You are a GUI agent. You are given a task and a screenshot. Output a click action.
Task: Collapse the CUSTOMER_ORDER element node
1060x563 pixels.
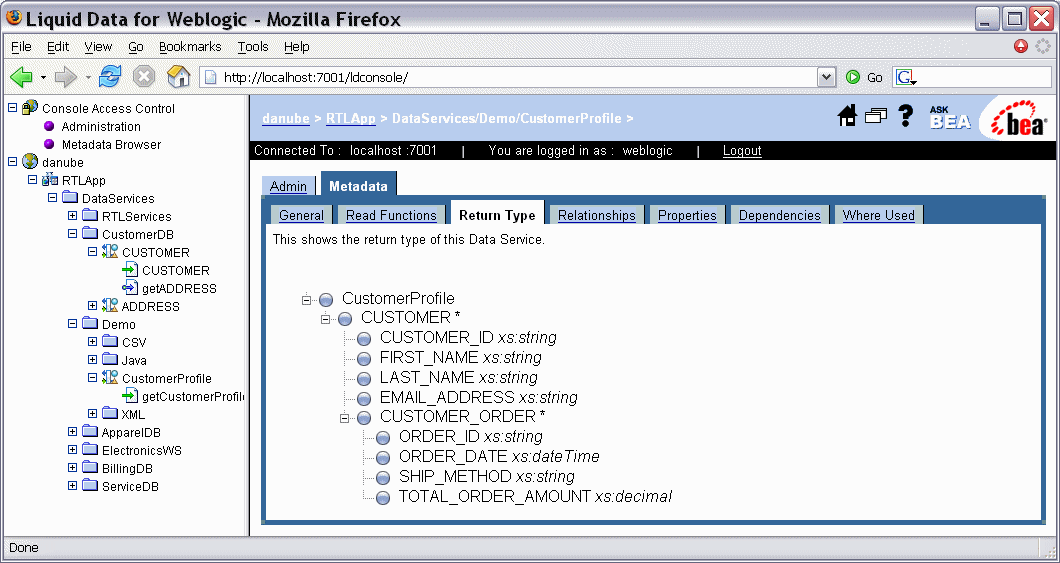344,418
